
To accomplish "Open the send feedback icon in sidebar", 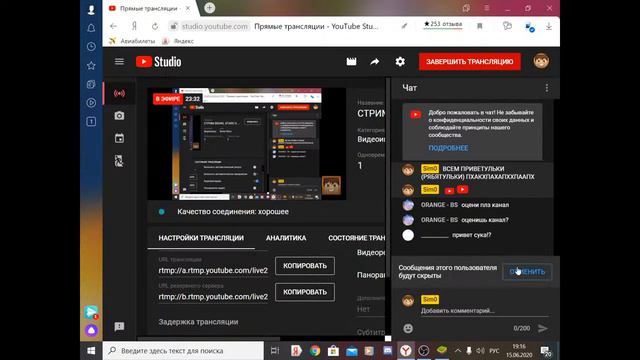I will (119, 327).
